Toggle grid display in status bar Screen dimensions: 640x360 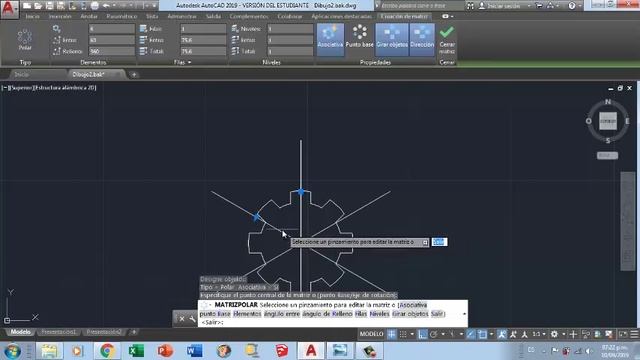pos(391,334)
